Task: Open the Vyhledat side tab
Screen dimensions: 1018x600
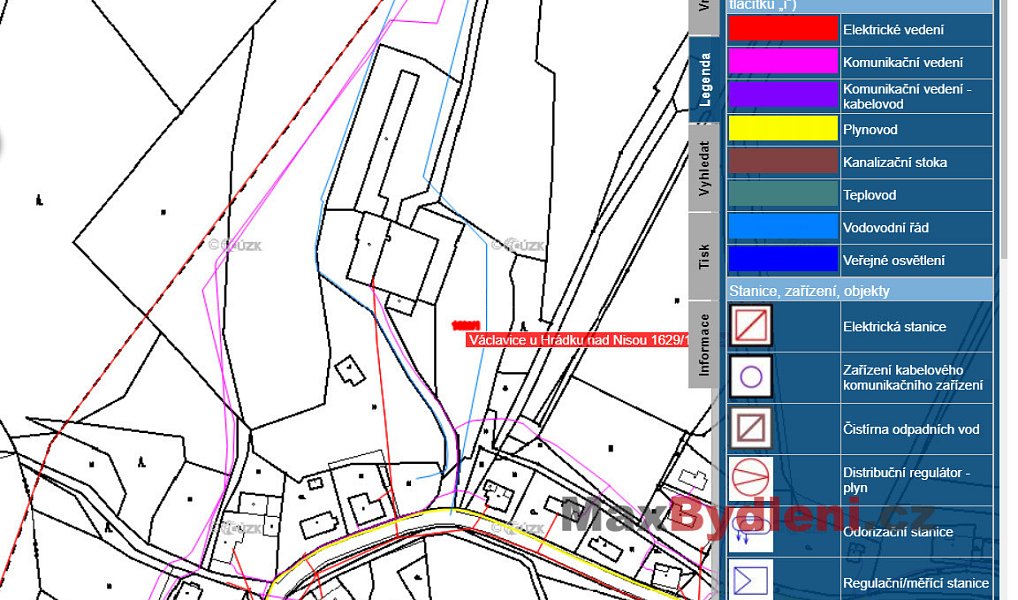Action: 704,168
